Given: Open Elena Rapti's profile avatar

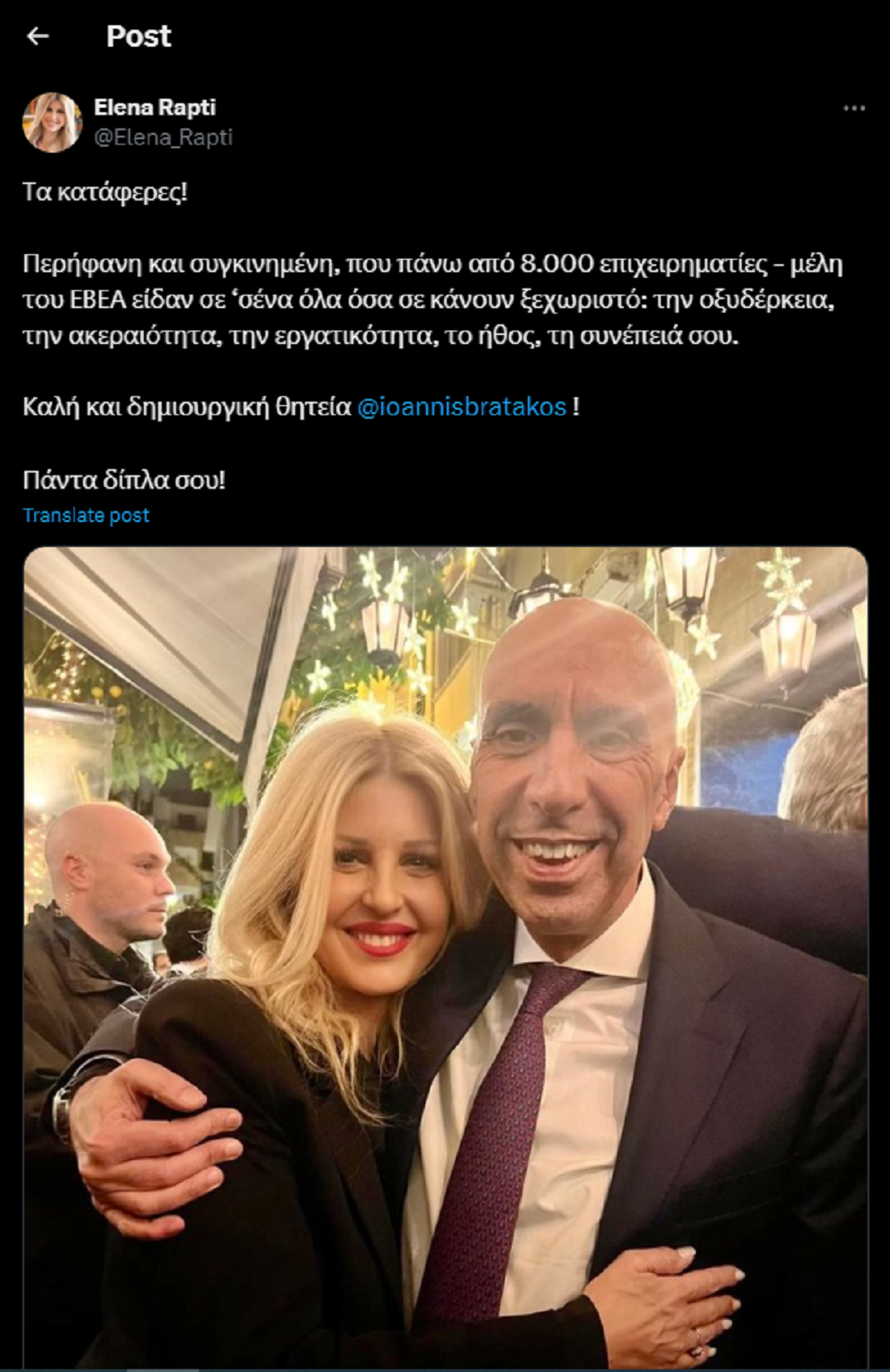Looking at the screenshot, I should [52, 121].
